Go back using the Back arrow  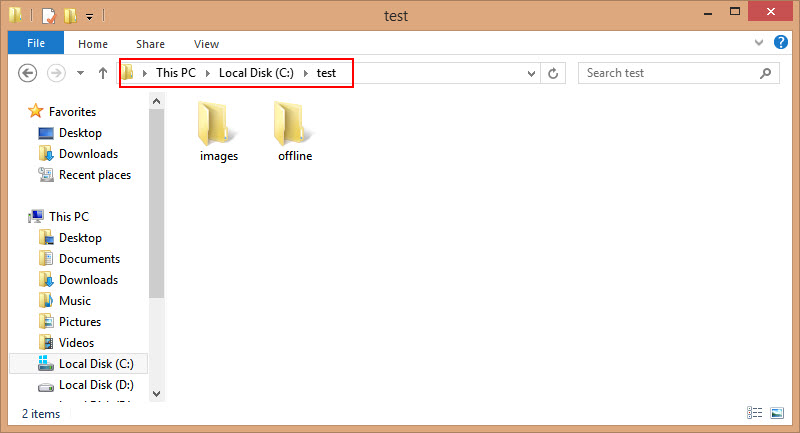coord(28,73)
